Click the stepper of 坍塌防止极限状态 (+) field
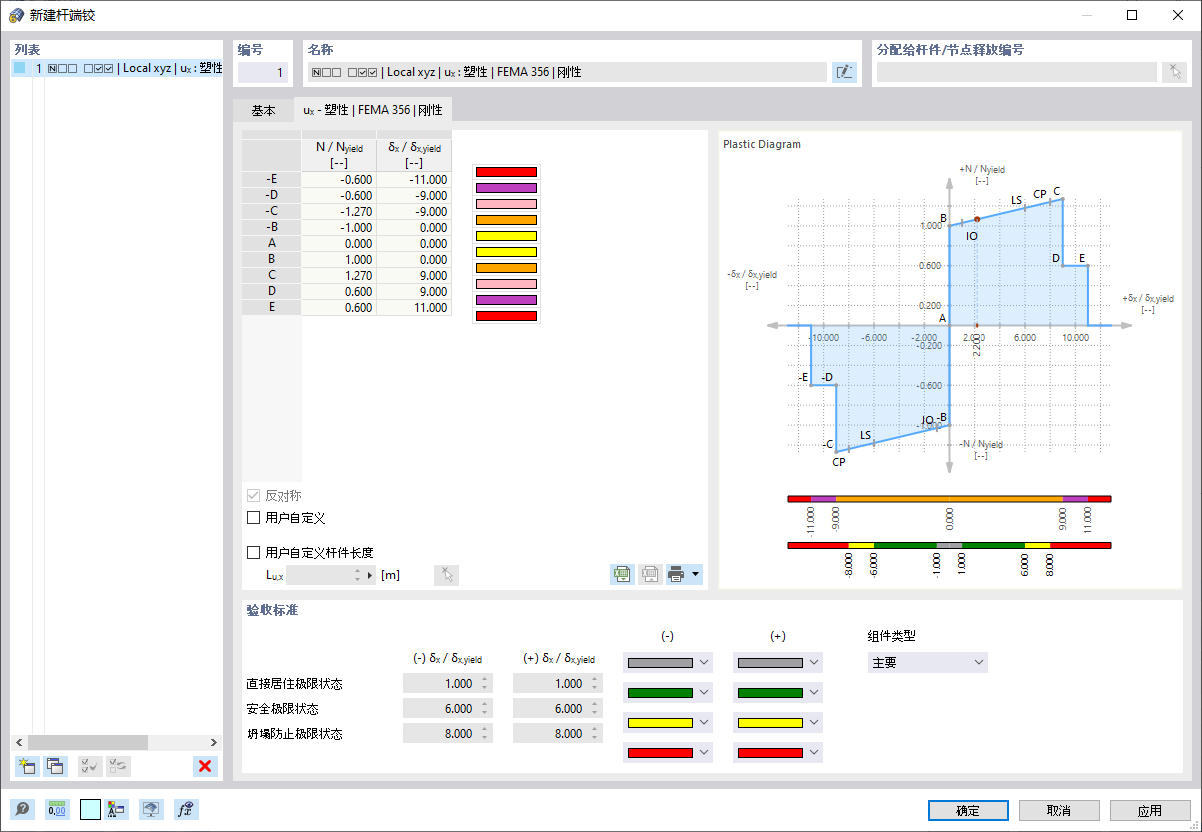 [x=595, y=733]
